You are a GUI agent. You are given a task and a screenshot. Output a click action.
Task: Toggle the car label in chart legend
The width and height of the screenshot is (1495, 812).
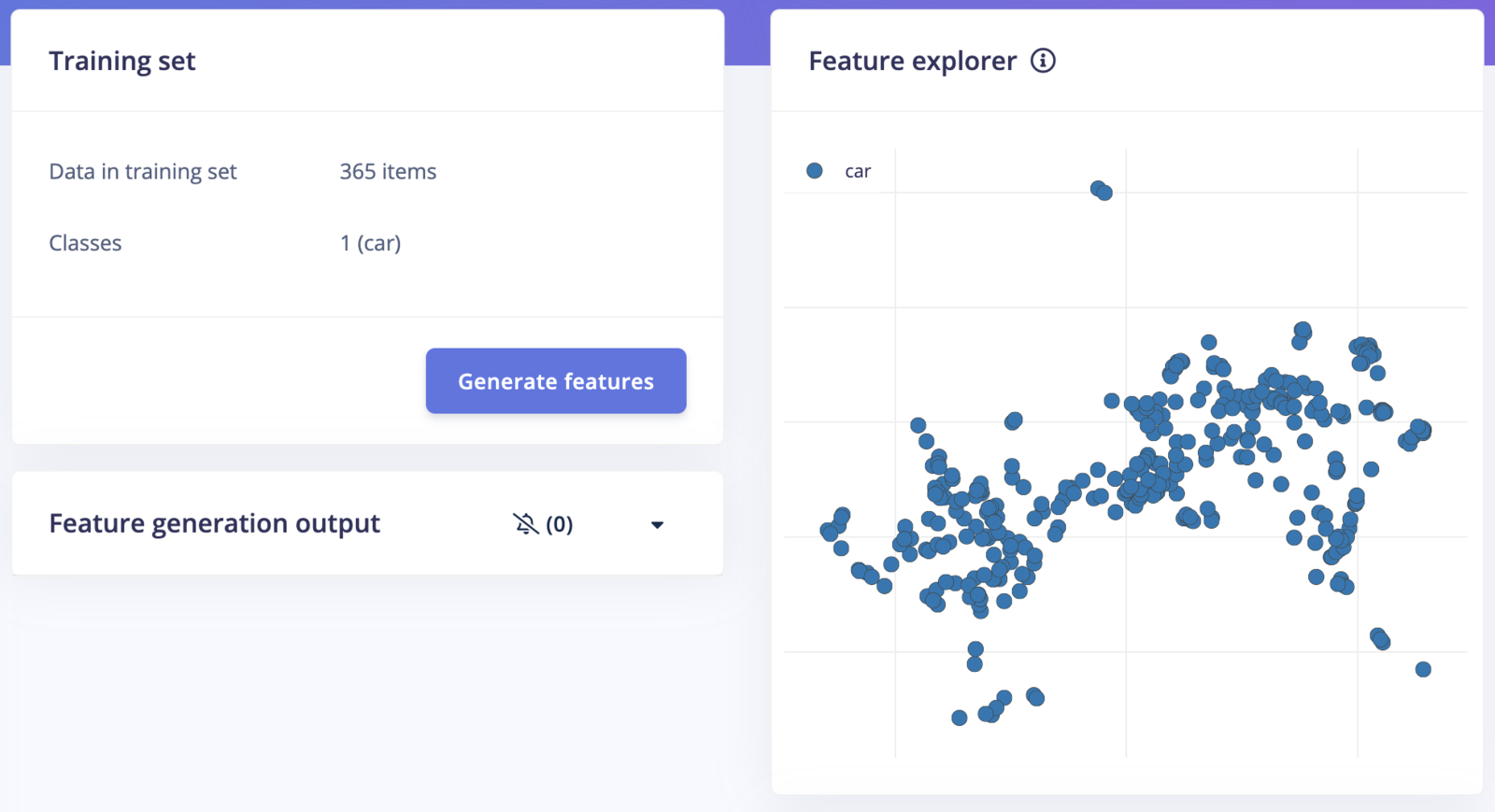[858, 171]
